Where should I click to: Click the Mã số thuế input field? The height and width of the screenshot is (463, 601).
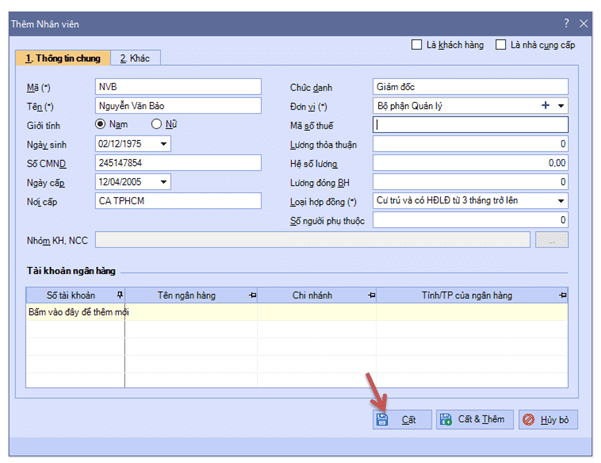pyautogui.click(x=470, y=125)
